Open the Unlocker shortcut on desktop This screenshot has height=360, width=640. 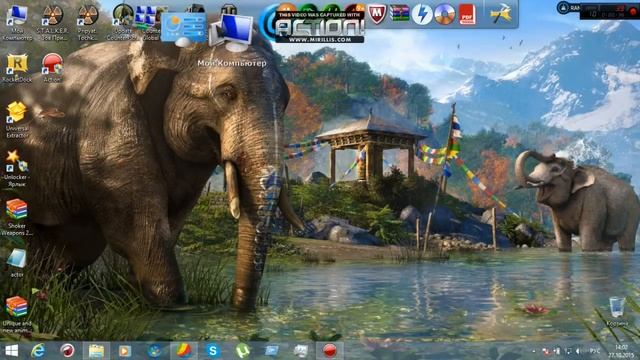17,168
